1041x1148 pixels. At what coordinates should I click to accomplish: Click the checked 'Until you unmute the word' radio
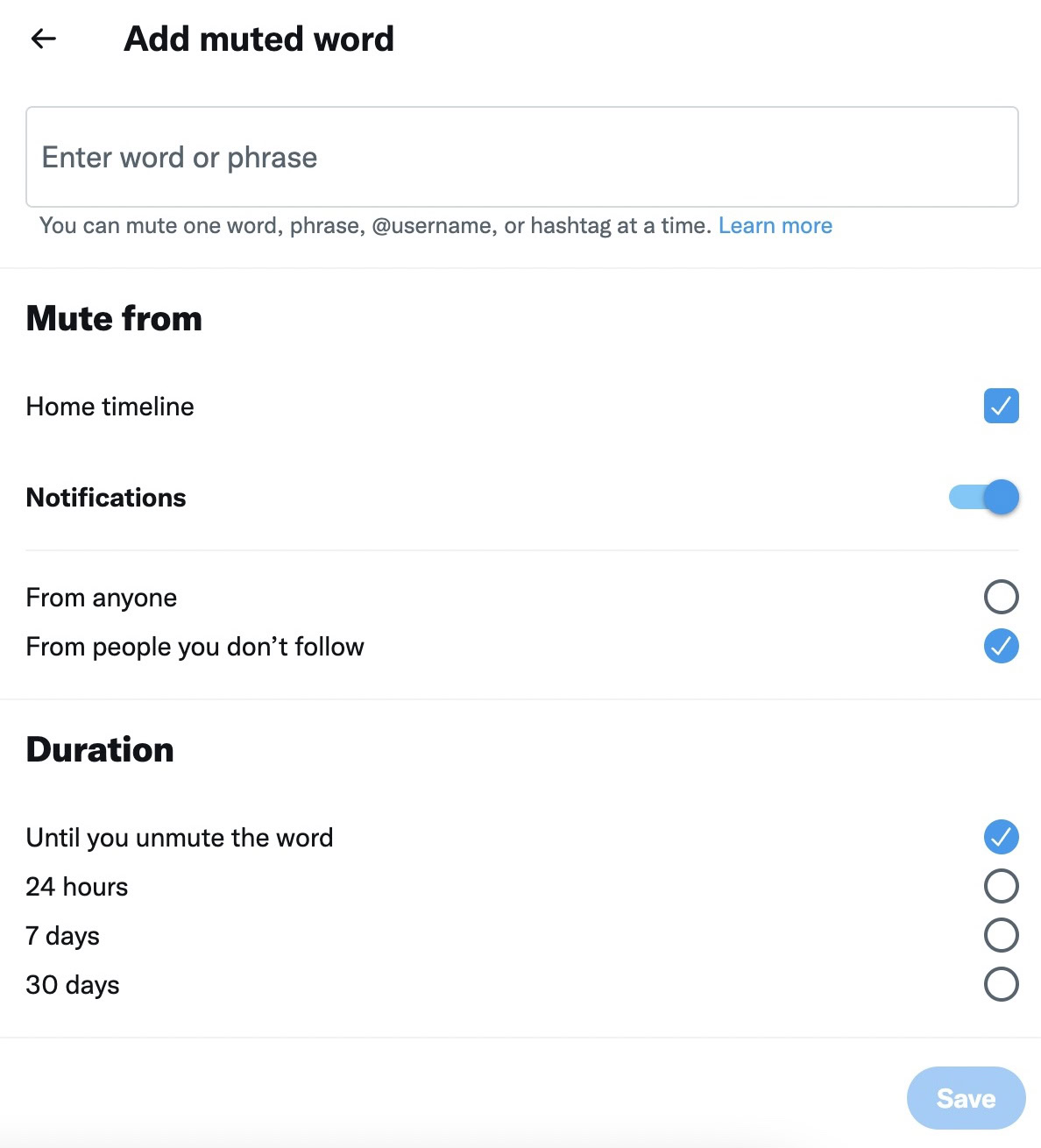(x=1001, y=837)
